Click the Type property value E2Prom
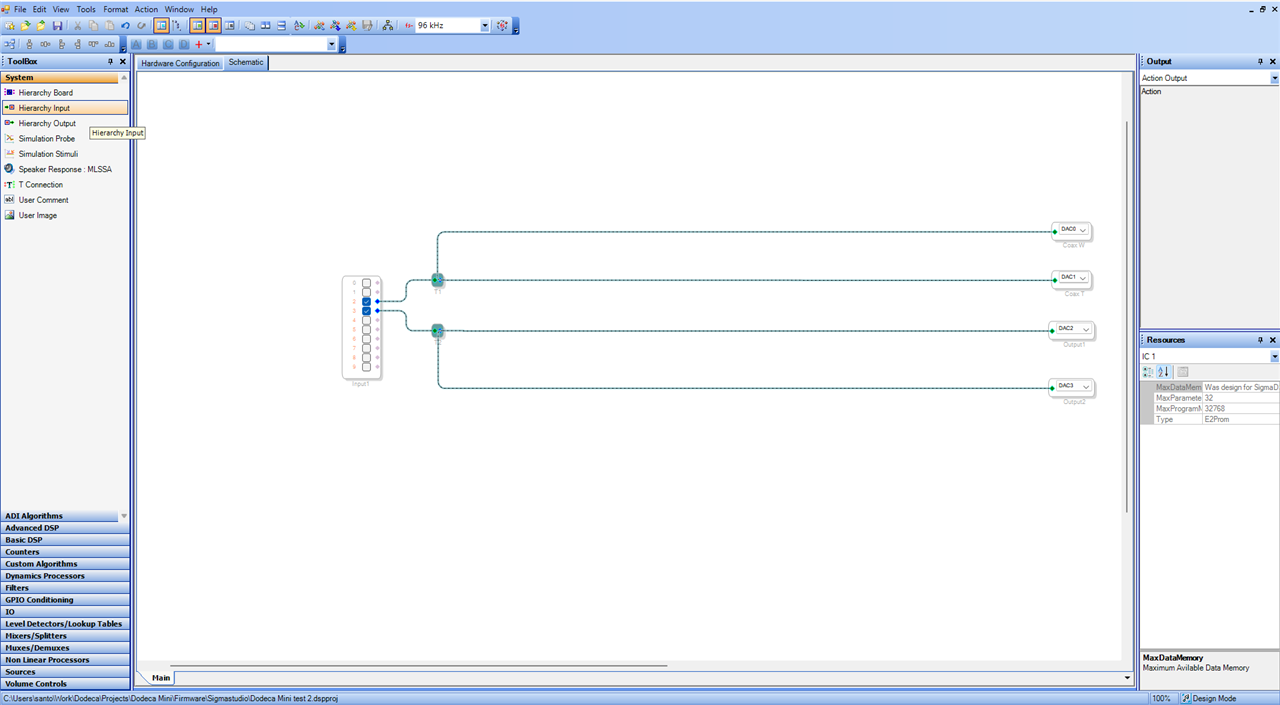The height and width of the screenshot is (705, 1280). pos(1240,419)
